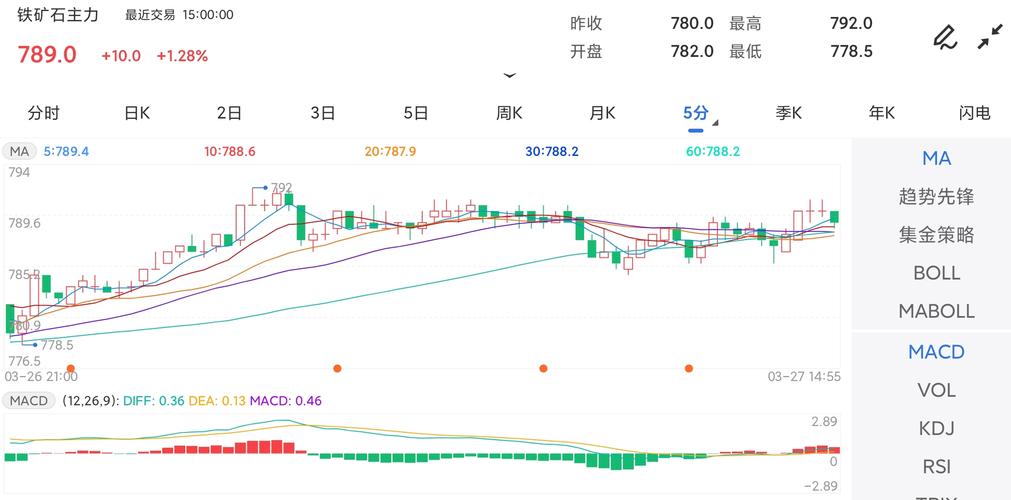Click the 铁矿石主力 contract title
The image size is (1011, 500).
58,15
